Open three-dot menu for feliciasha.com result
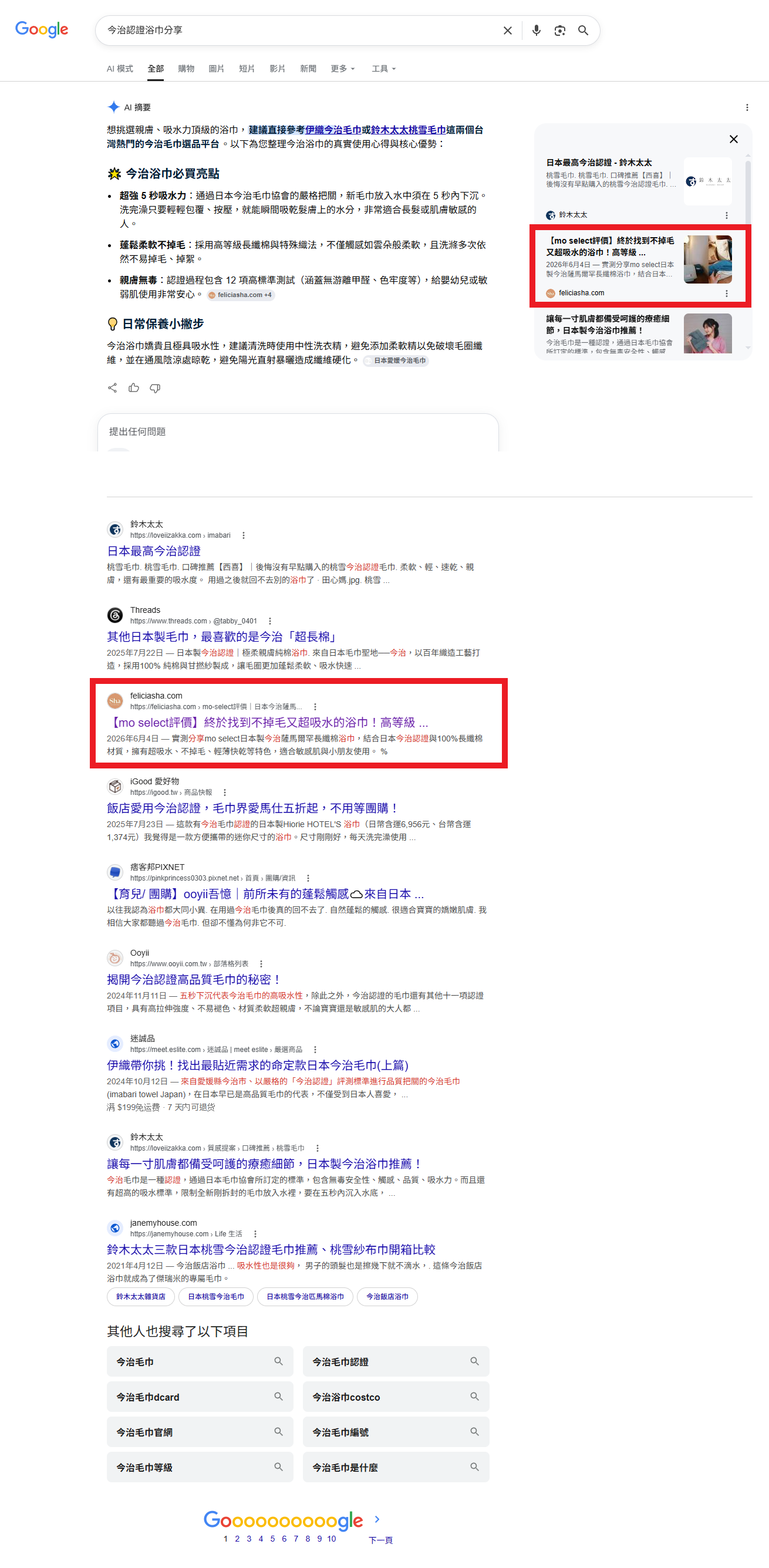769x1568 pixels. tap(315, 707)
